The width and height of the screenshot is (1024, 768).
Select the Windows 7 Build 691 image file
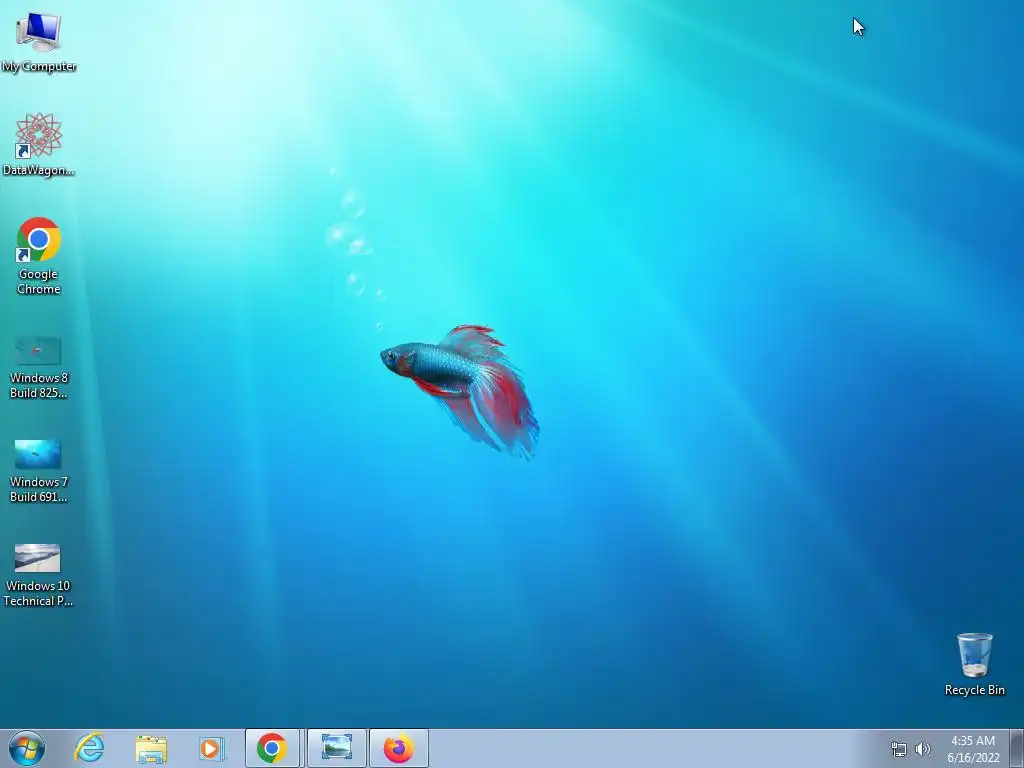tap(39, 471)
